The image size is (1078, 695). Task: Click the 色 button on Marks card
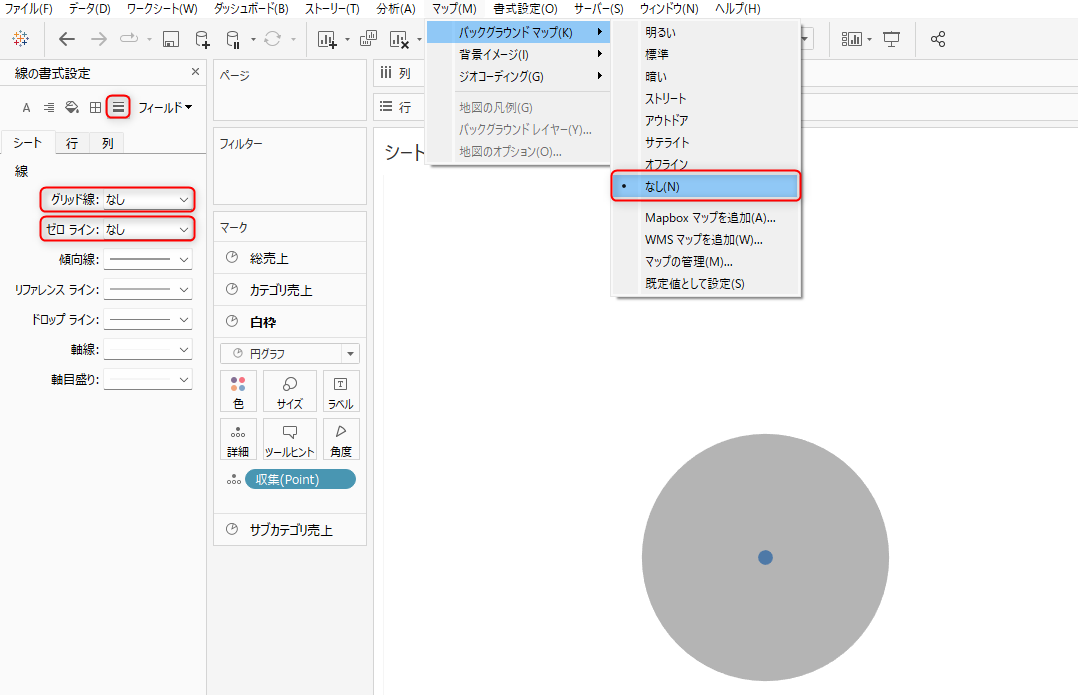(x=238, y=391)
